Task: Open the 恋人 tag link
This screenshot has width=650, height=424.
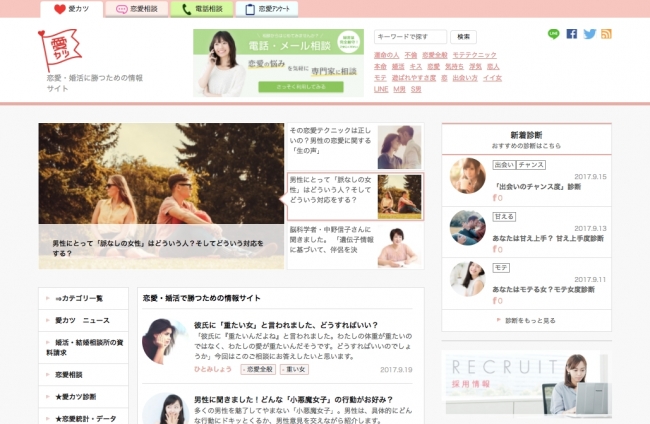Action: 493,66
